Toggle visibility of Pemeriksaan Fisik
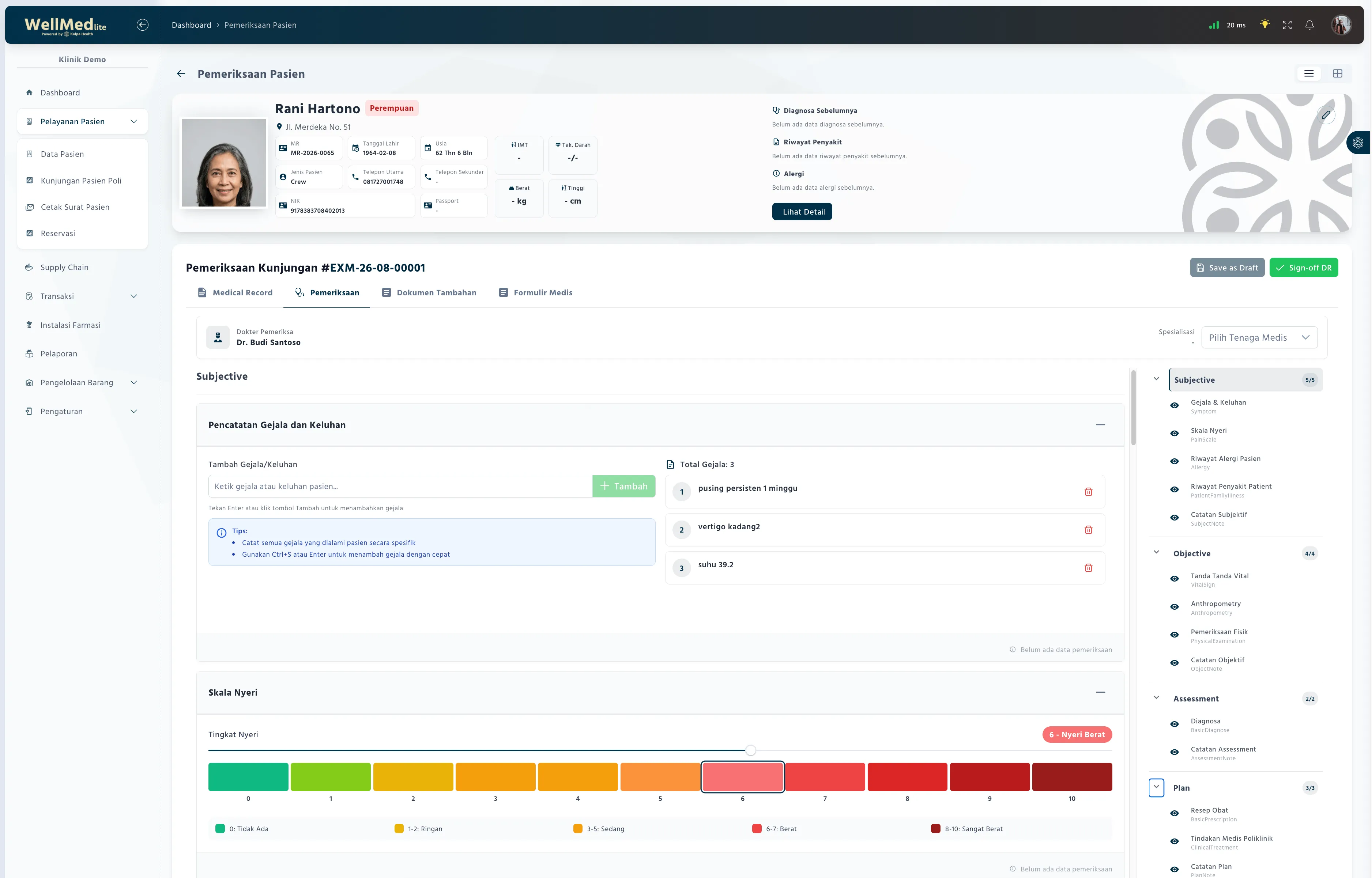This screenshot has width=1372, height=878. point(1174,635)
